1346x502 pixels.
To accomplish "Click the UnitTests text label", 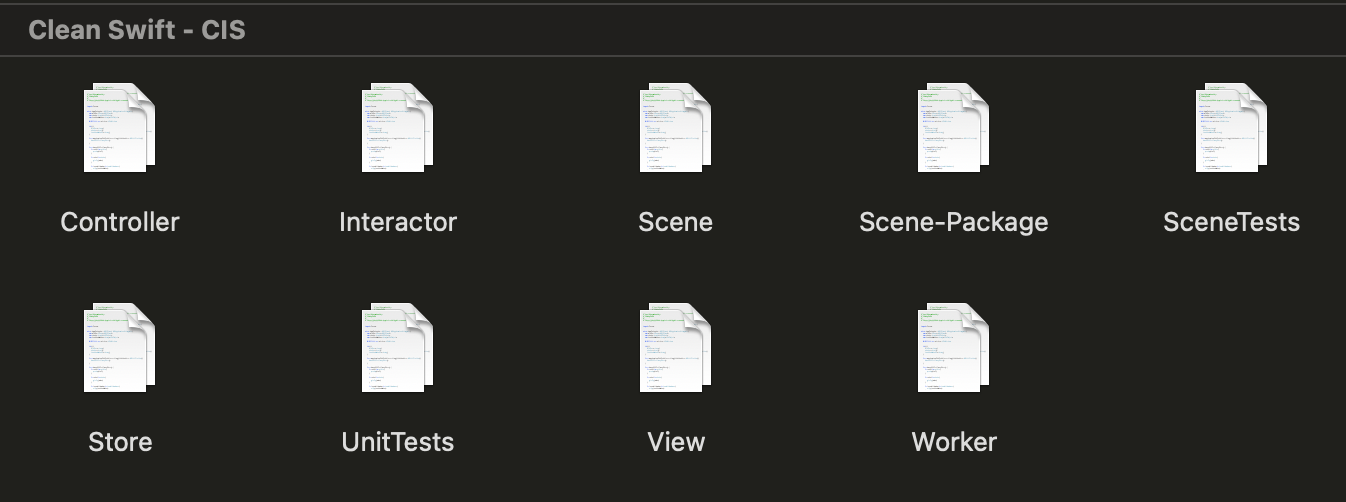I will [x=398, y=442].
